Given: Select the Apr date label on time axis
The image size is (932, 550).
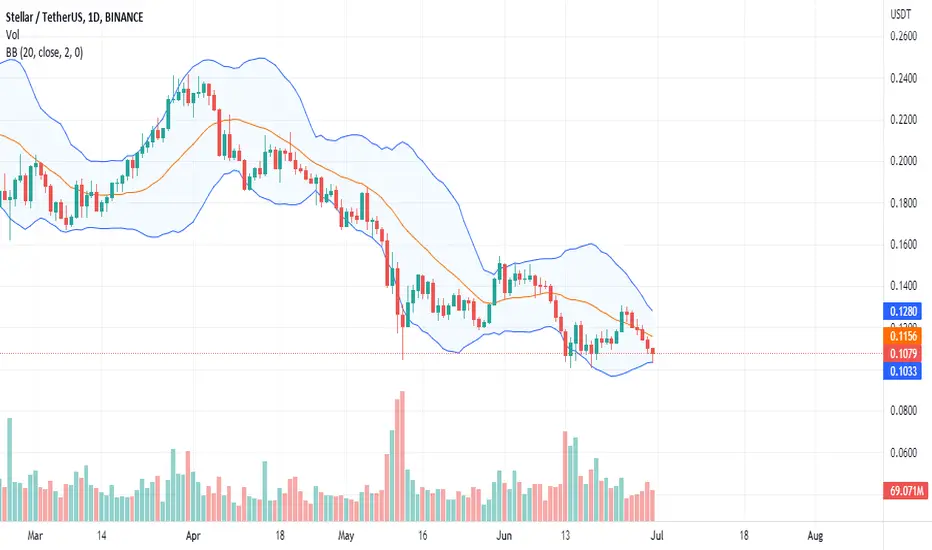Looking at the screenshot, I should click(193, 536).
